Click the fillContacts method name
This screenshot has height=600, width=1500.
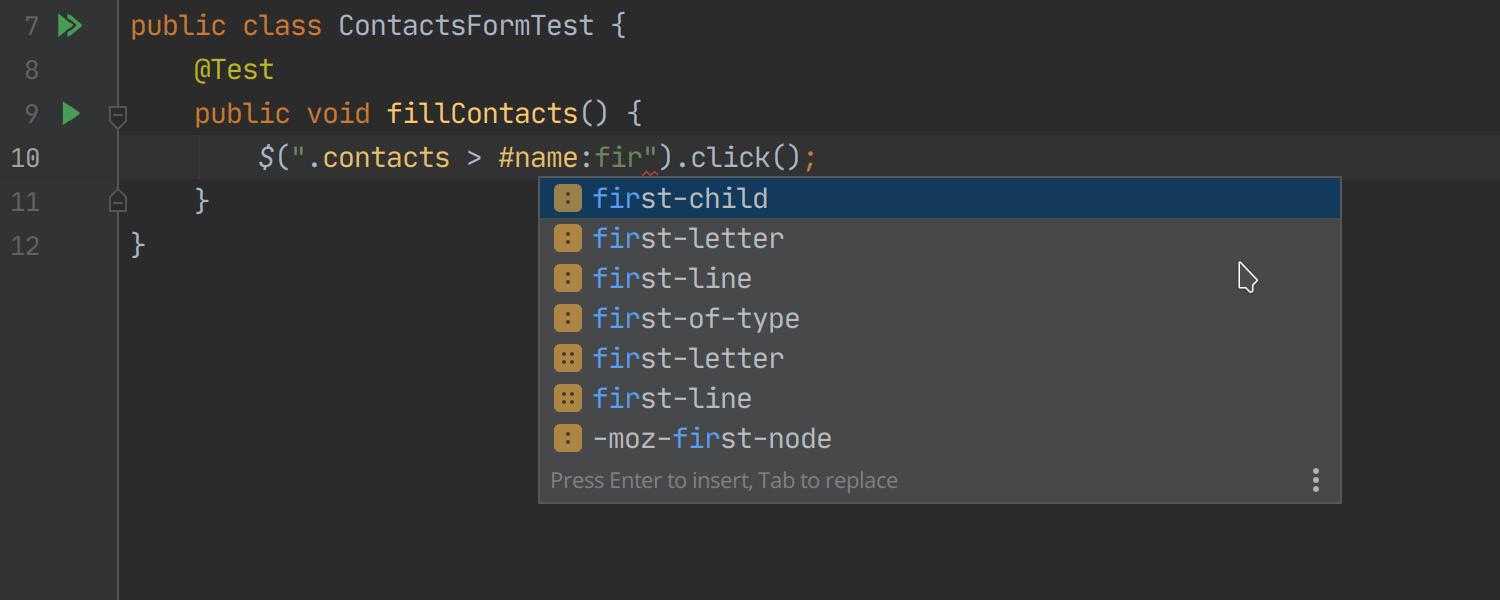tap(483, 114)
